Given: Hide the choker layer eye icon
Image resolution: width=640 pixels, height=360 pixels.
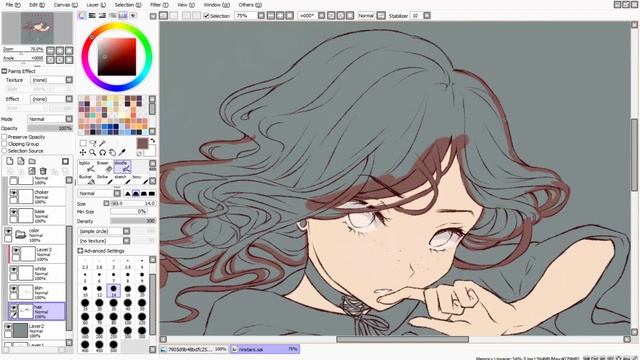Looking at the screenshot, I should pos(13,193).
